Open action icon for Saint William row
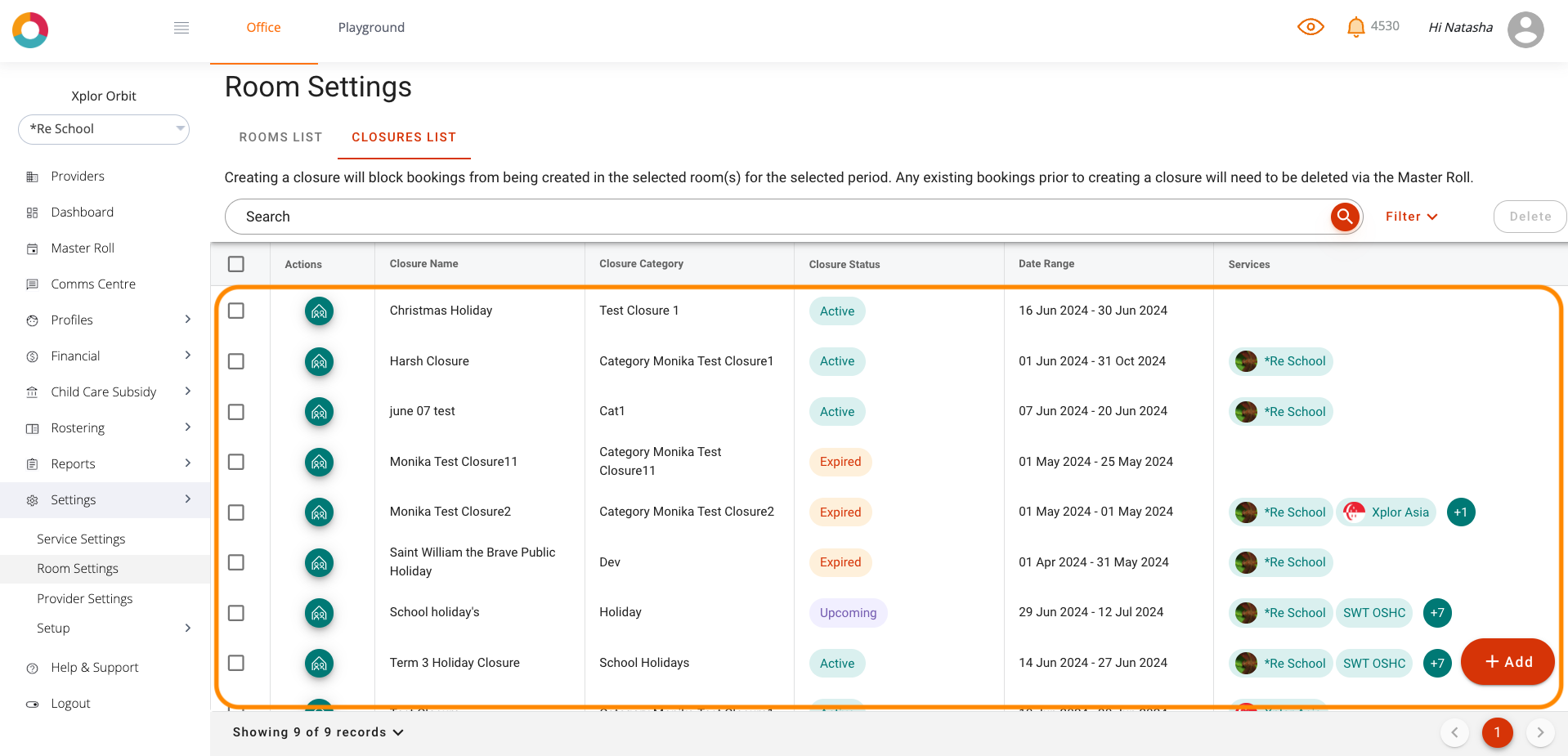Screen dimensions: 1568x756 tap(319, 562)
